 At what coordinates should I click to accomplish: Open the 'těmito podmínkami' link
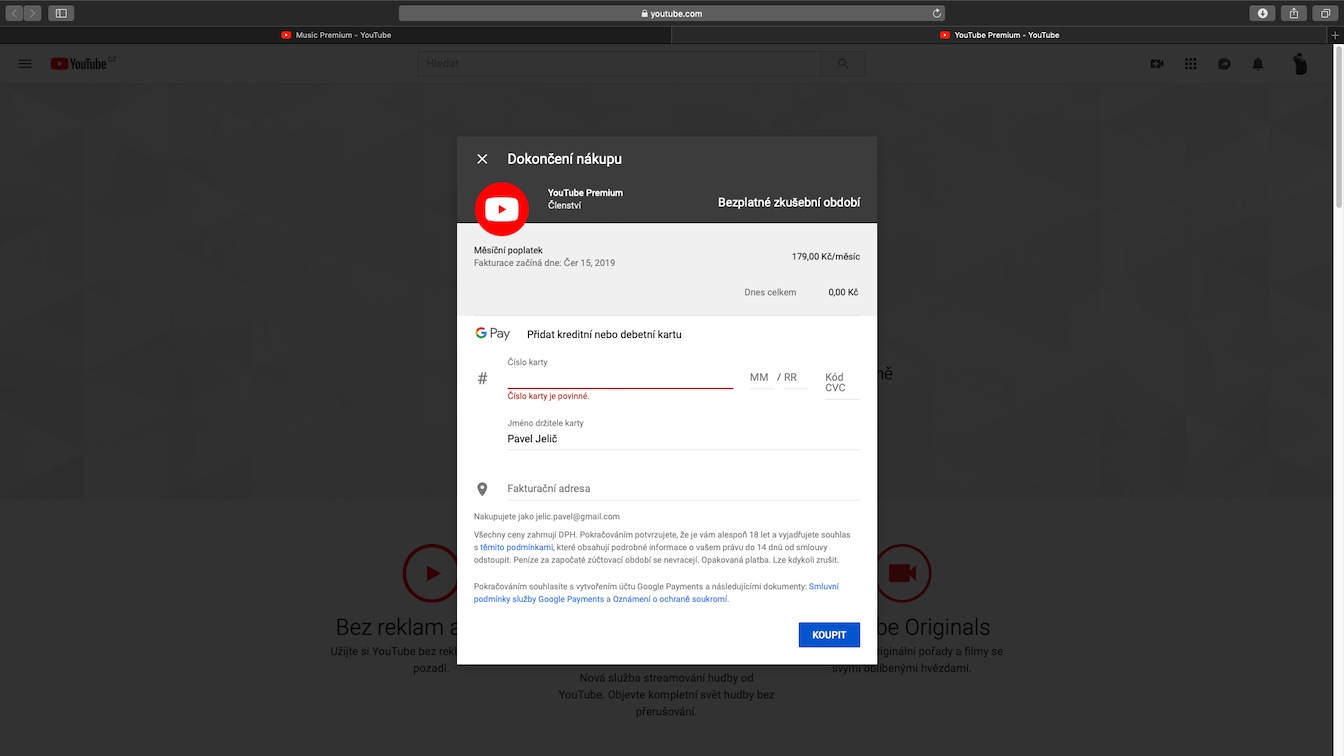click(516, 548)
